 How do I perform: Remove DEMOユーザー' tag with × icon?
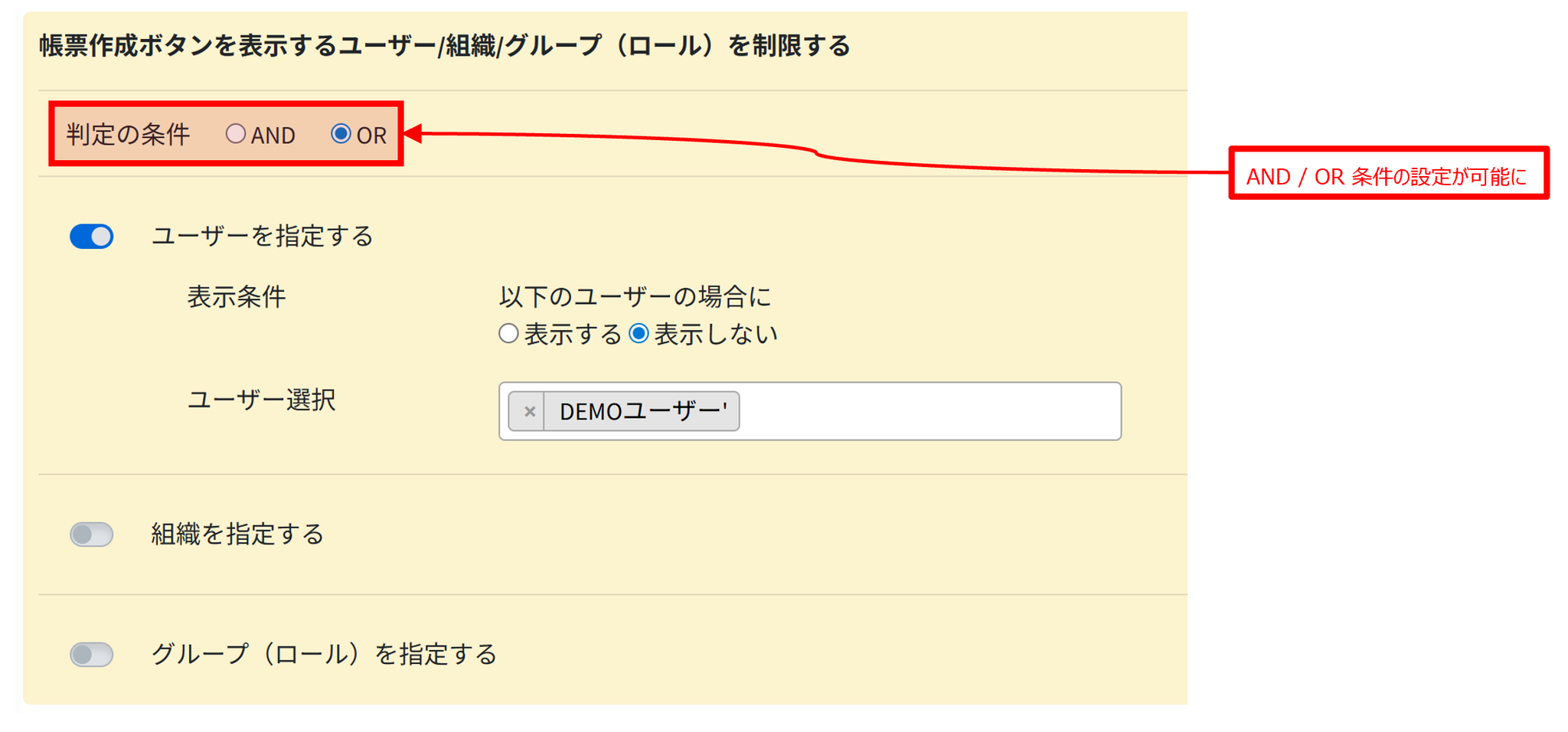coord(528,412)
